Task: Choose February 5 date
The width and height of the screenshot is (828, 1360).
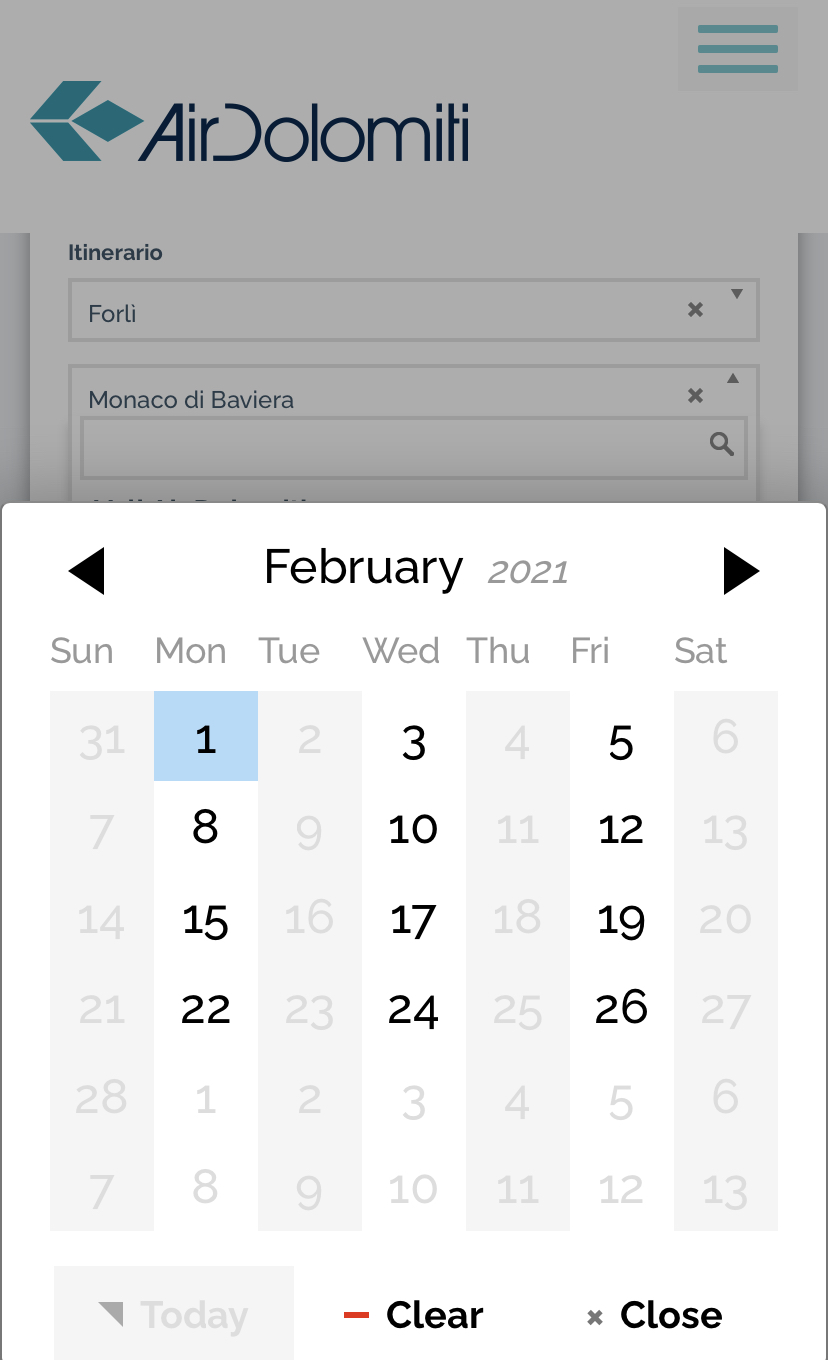Action: (x=621, y=743)
